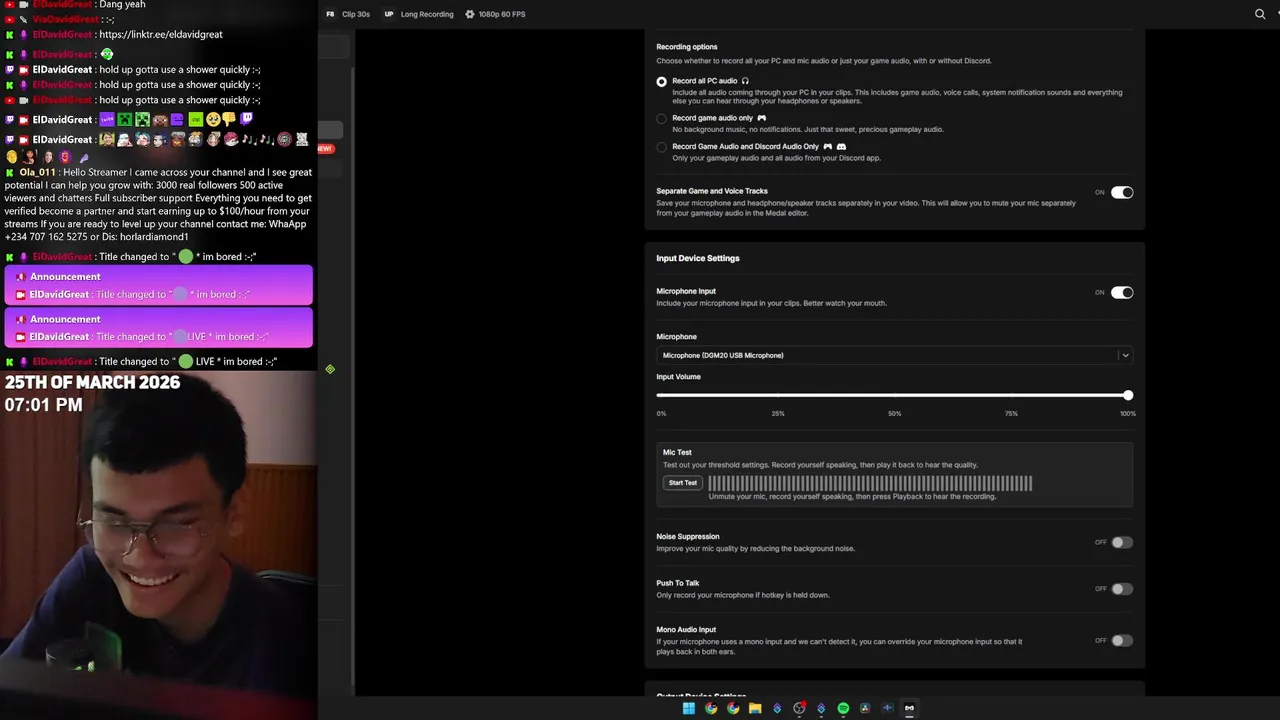Open DaVinci Resolve from the taskbar
Image resolution: width=1280 pixels, height=720 pixels.
pos(865,708)
